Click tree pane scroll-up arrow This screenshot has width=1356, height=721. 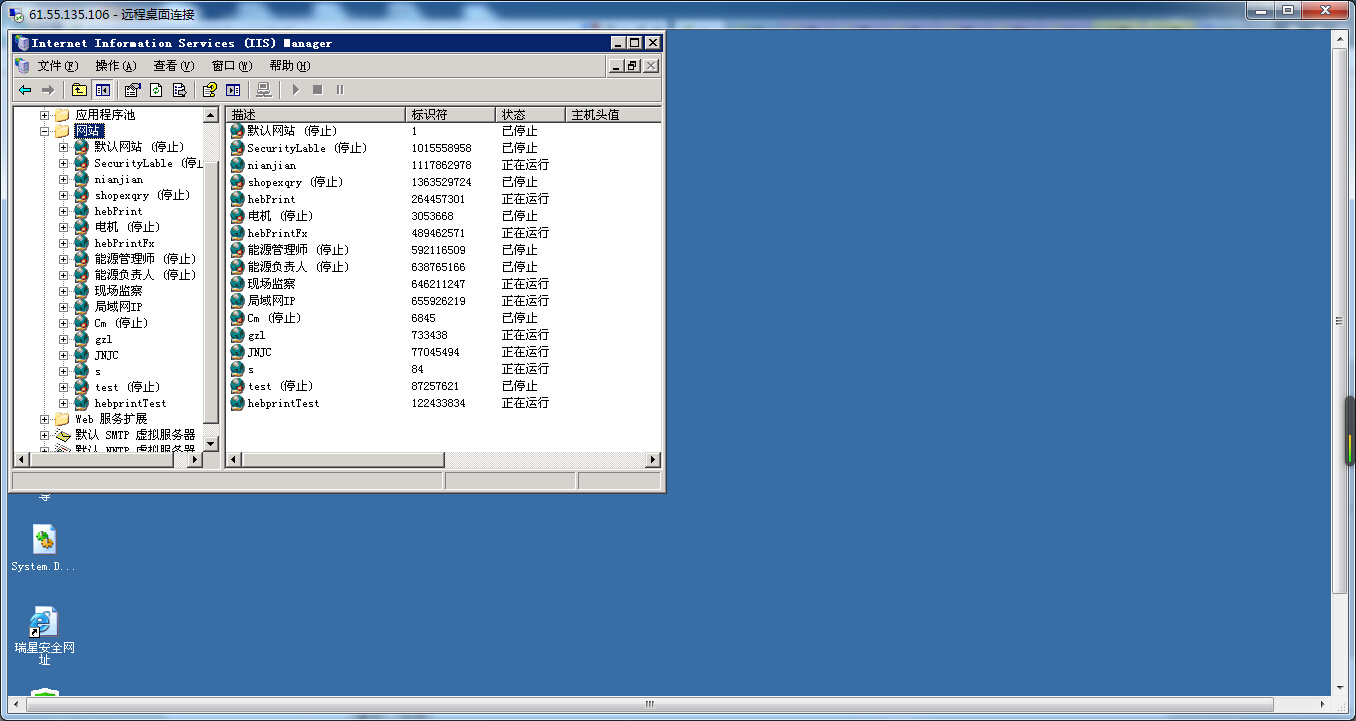[x=211, y=115]
